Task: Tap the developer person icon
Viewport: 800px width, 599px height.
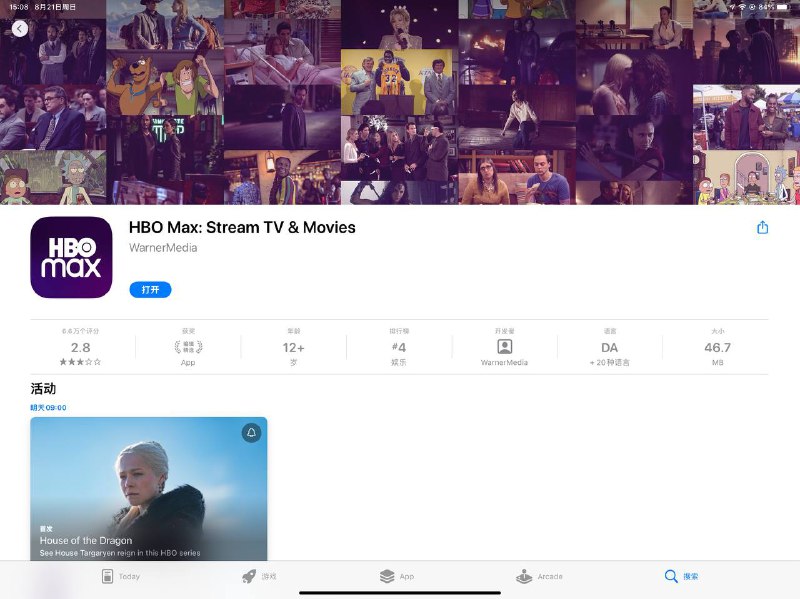Action: (505, 346)
